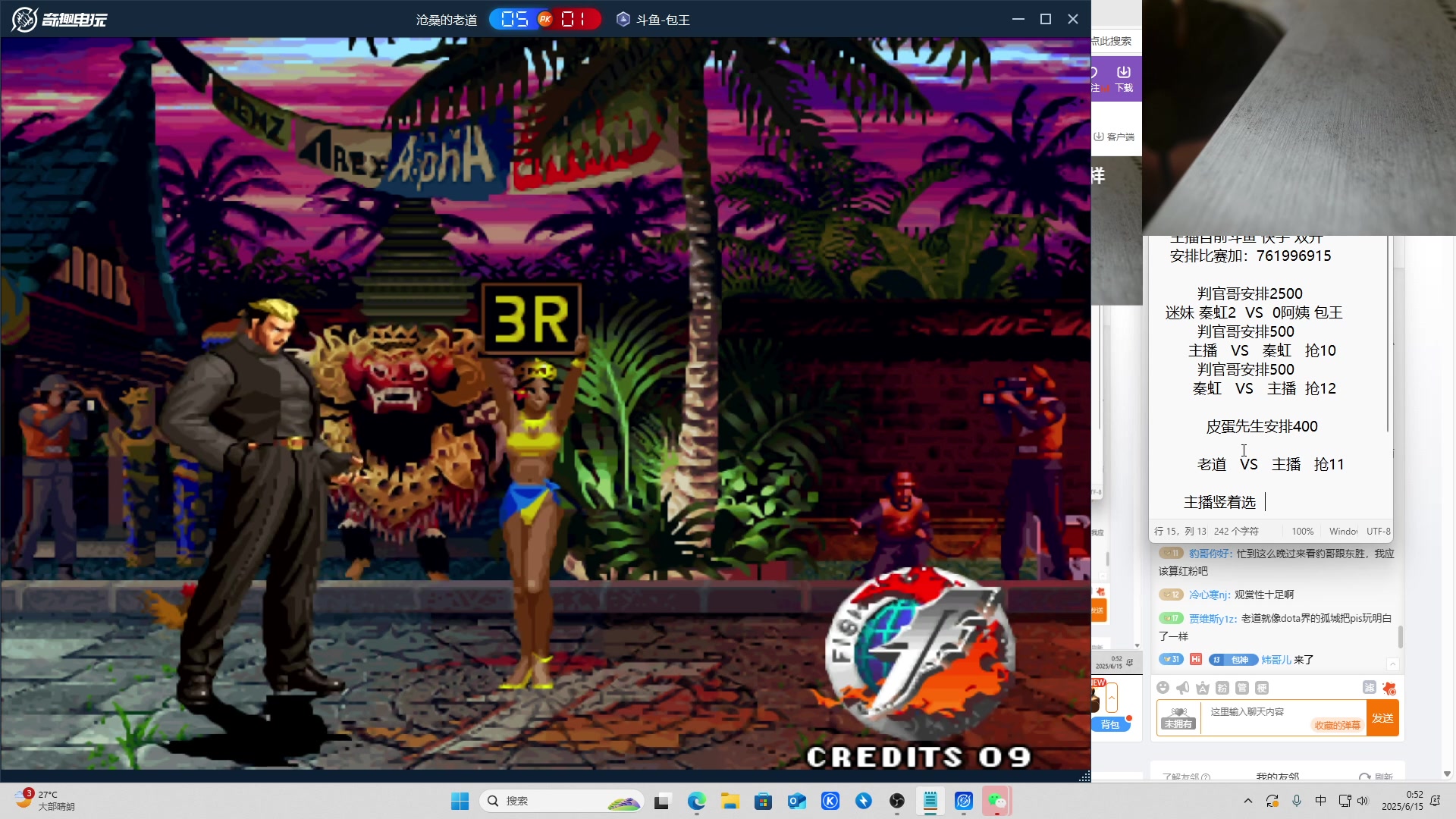
Task: Expand the gift panel up arrow
Action: 1112,697
